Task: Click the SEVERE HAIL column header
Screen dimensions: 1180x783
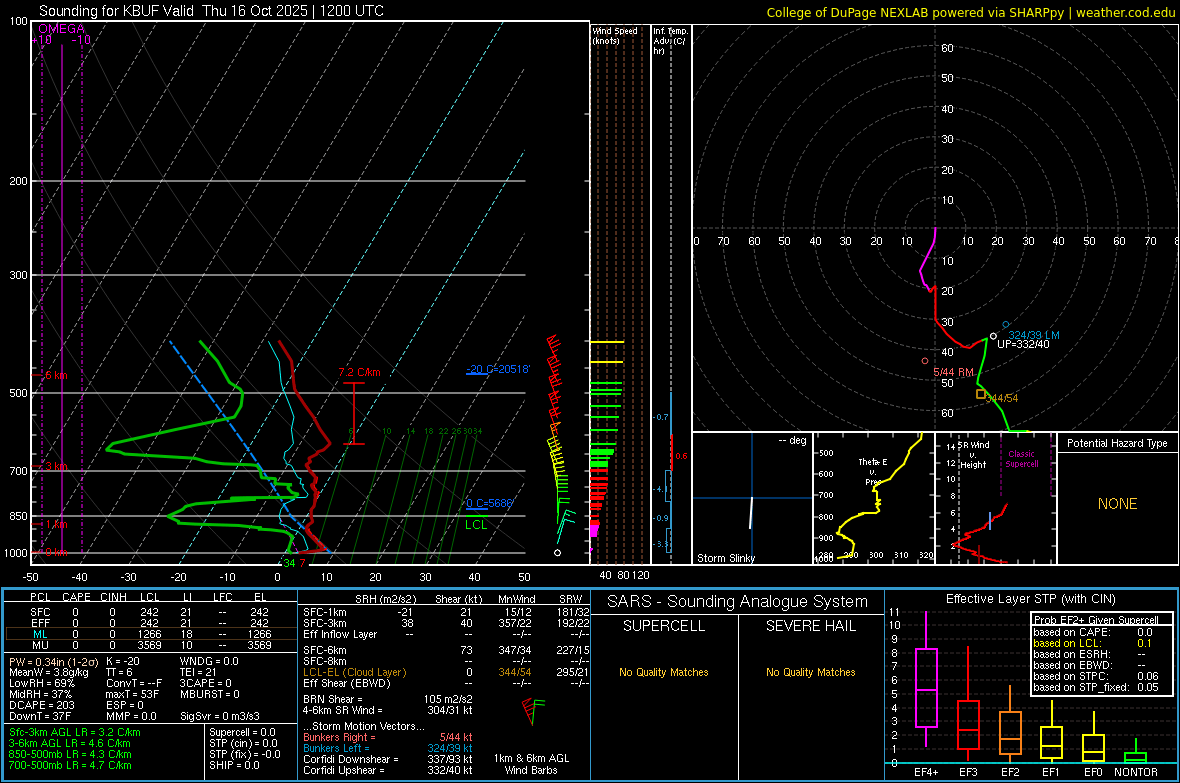Action: (x=810, y=626)
